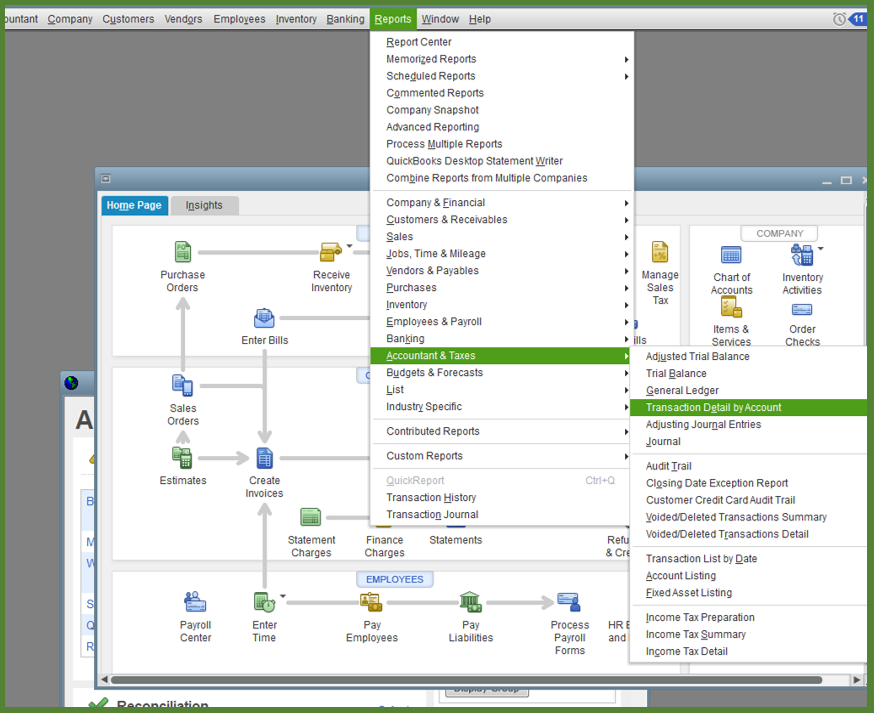The width and height of the screenshot is (874, 713).
Task: Open the Reports menu
Action: 392,19
